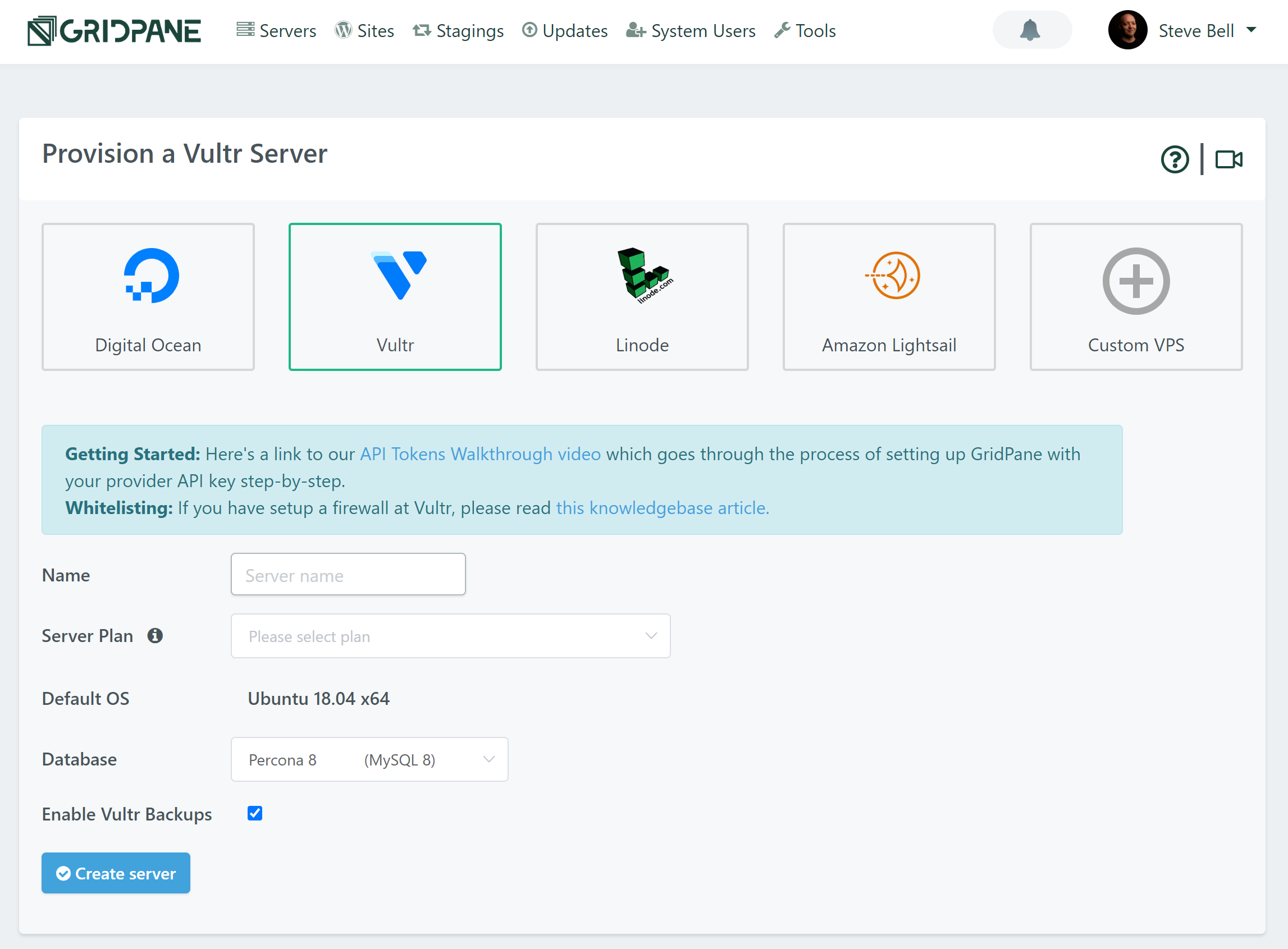The height and width of the screenshot is (949, 1288).
Task: Open the help question mark icon
Action: [x=1174, y=160]
